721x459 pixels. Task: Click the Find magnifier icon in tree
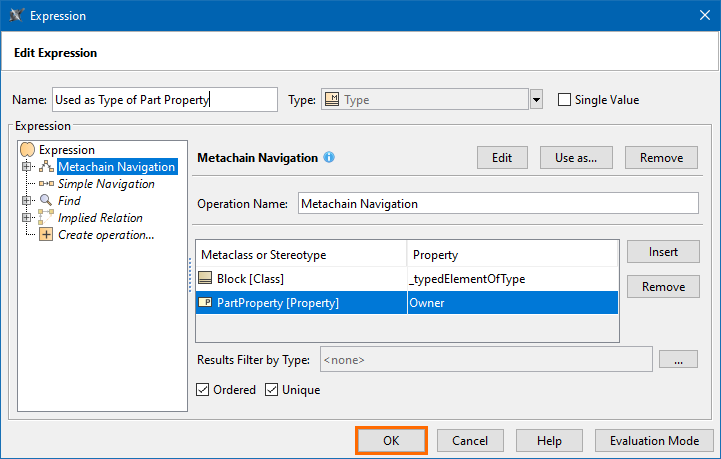(x=46, y=201)
